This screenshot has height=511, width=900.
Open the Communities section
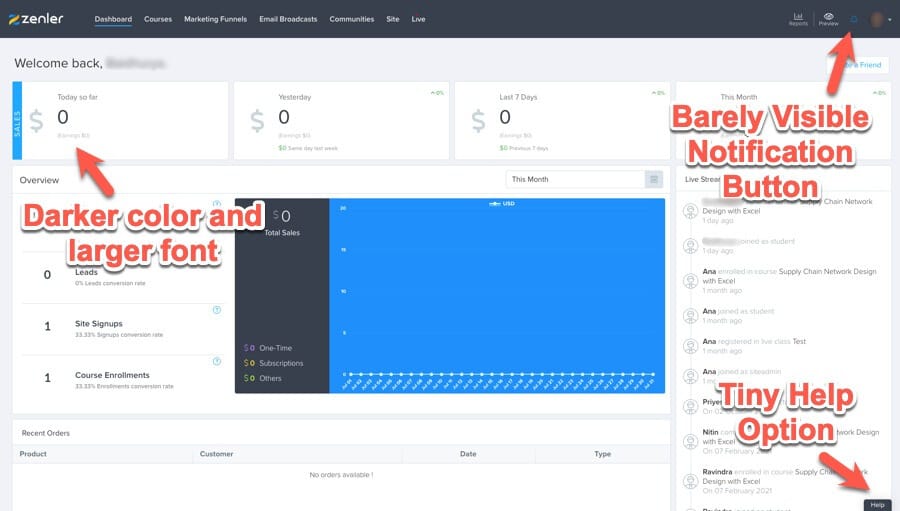pos(352,19)
